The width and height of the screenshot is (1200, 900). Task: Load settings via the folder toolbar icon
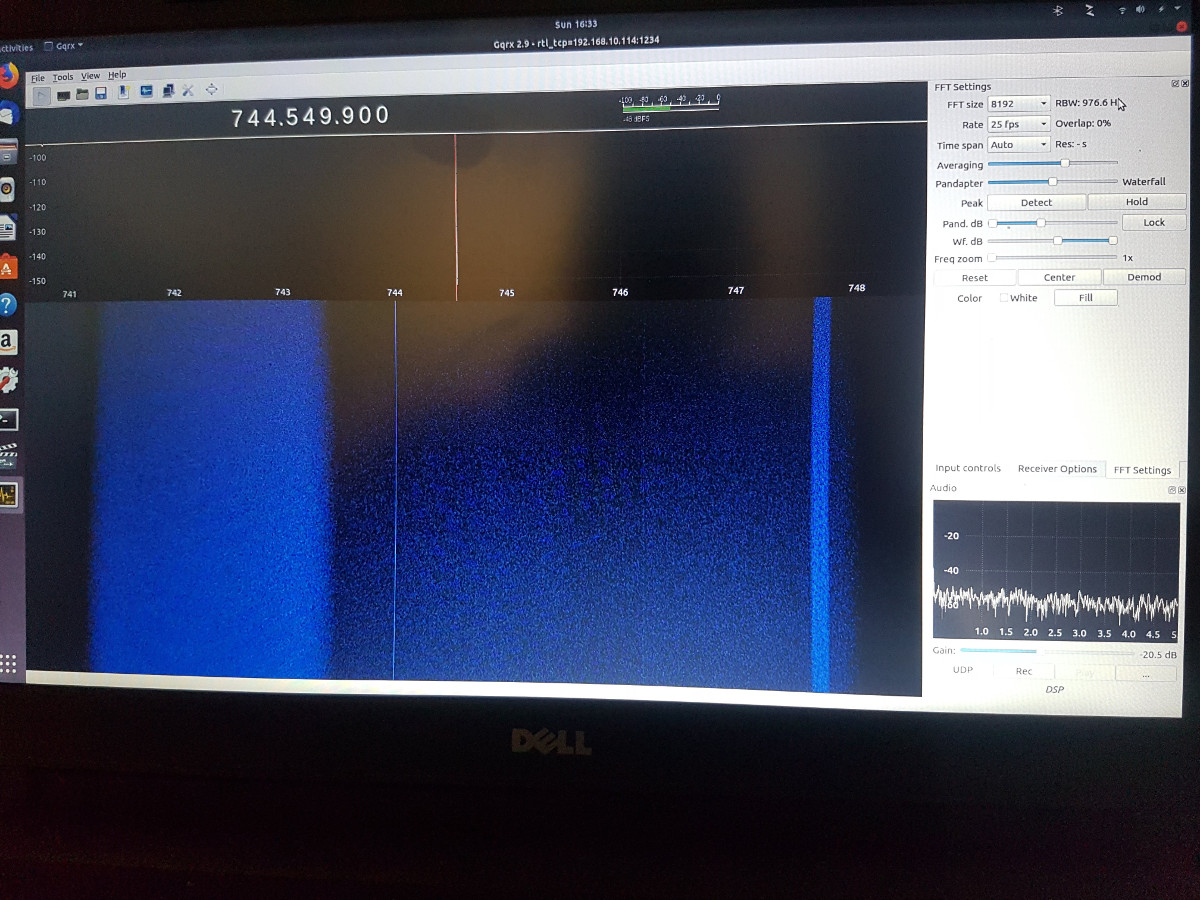(82, 94)
